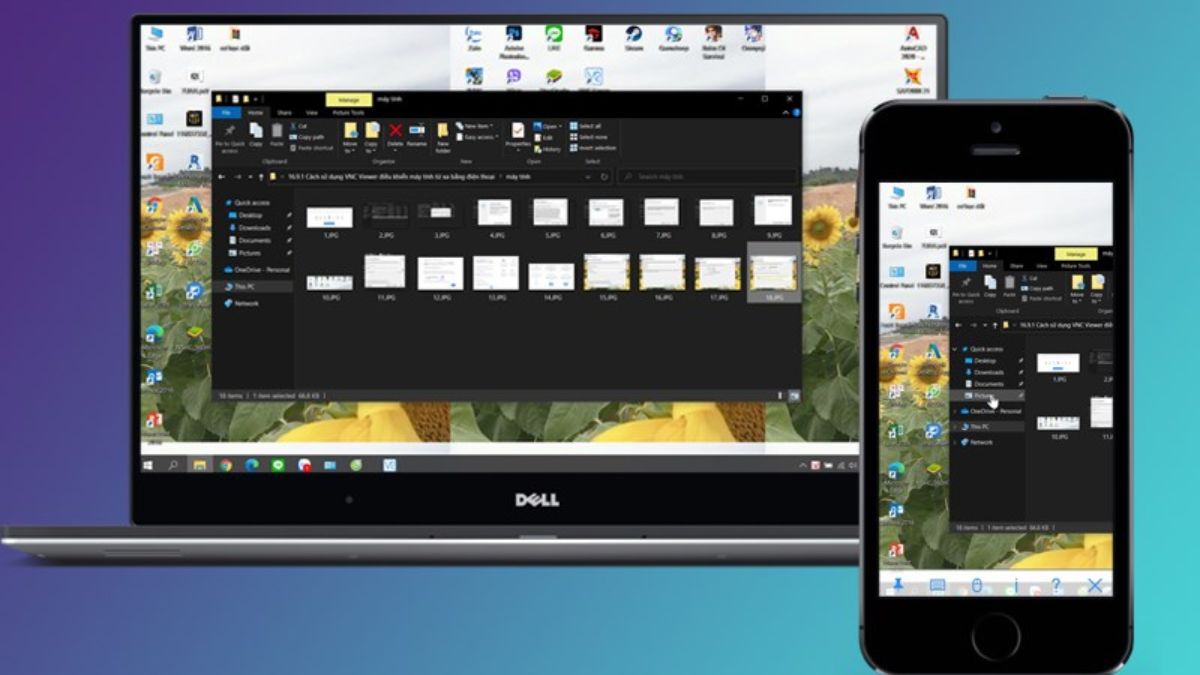Click Chrome on the laptop taskbar
Image resolution: width=1200 pixels, height=675 pixels.
pos(225,465)
